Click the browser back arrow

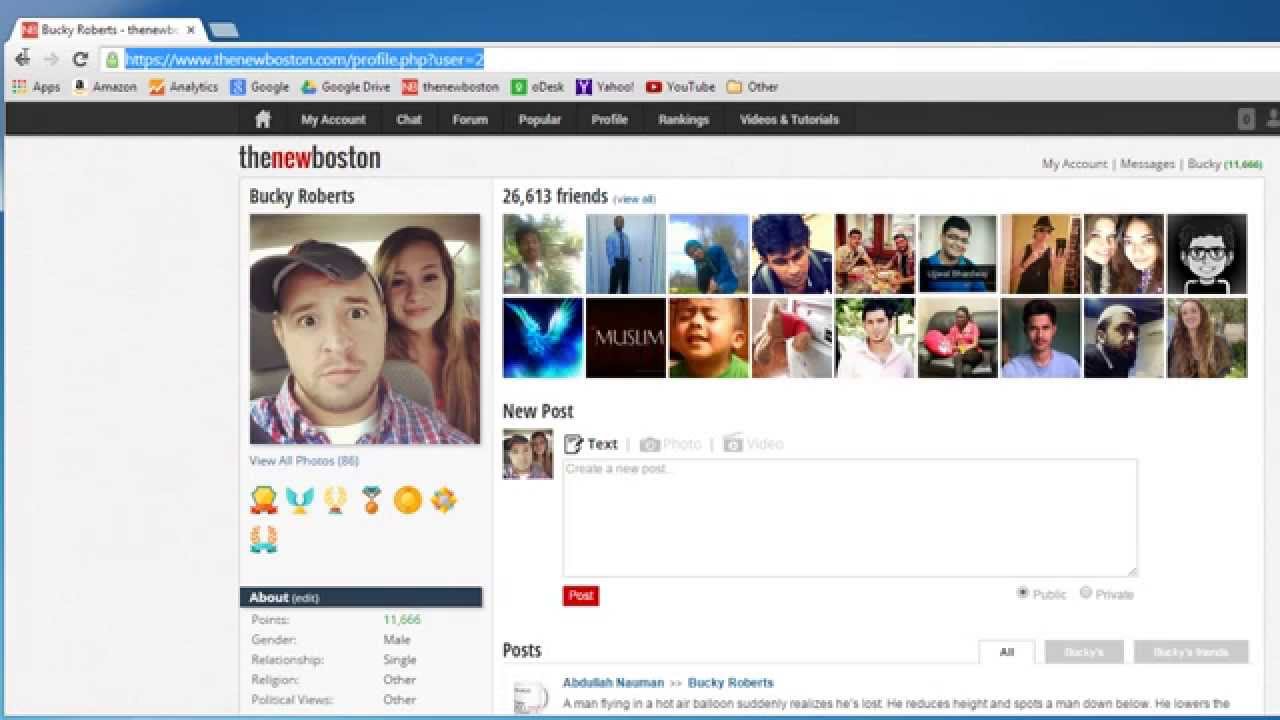tap(22, 59)
